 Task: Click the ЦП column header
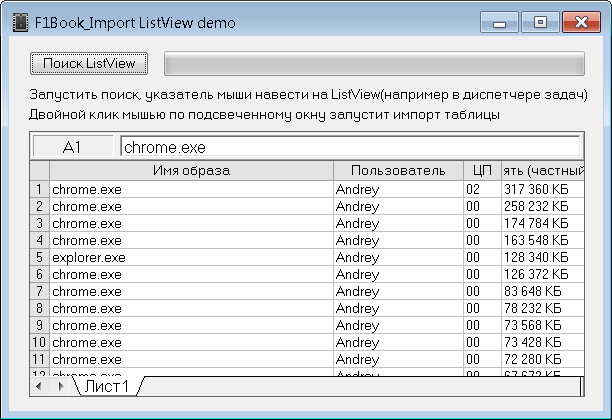[482, 171]
